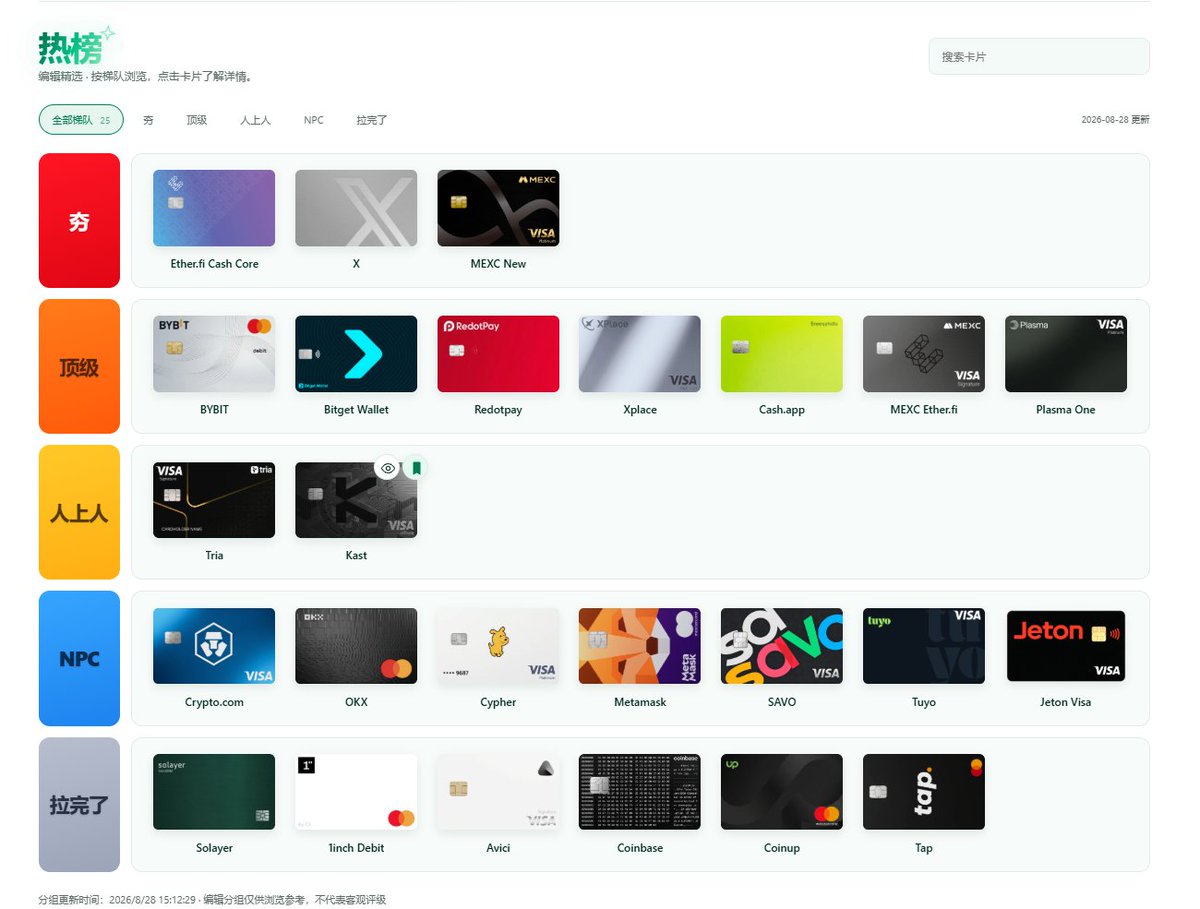Image resolution: width=1200 pixels, height=909 pixels.
Task: Open the Ether.fi Cash Core card image
Action: [x=214, y=208]
